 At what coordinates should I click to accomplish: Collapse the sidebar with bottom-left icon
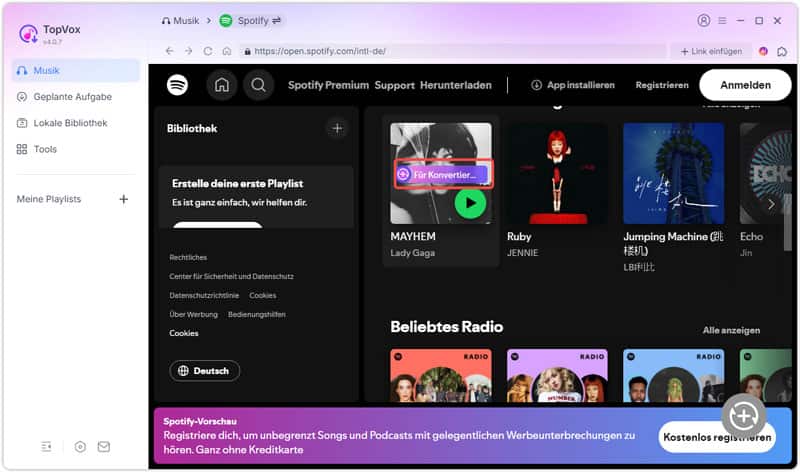(x=46, y=447)
